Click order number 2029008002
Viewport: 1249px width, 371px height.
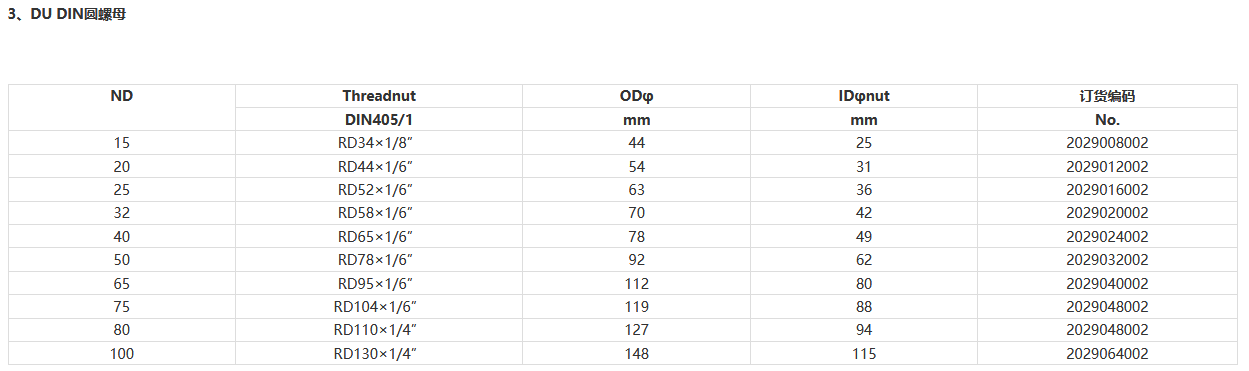(1107, 143)
